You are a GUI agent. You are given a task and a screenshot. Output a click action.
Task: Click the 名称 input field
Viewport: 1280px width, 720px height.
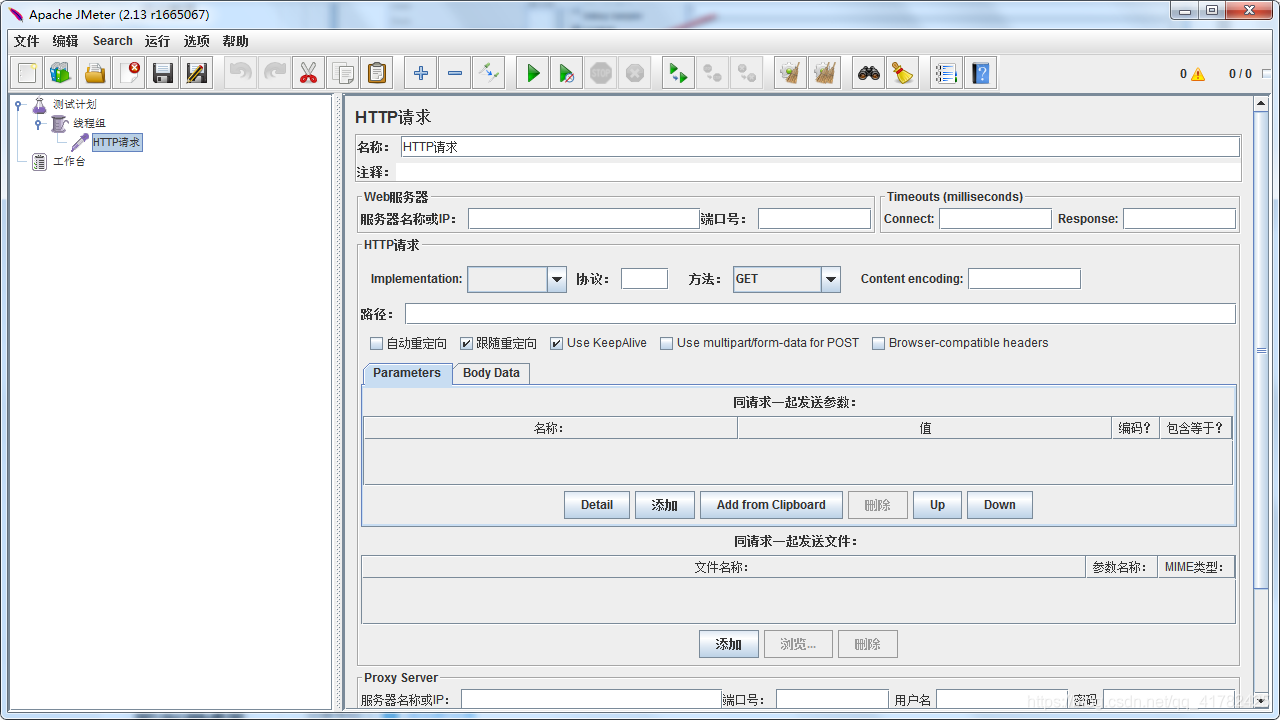pos(820,147)
